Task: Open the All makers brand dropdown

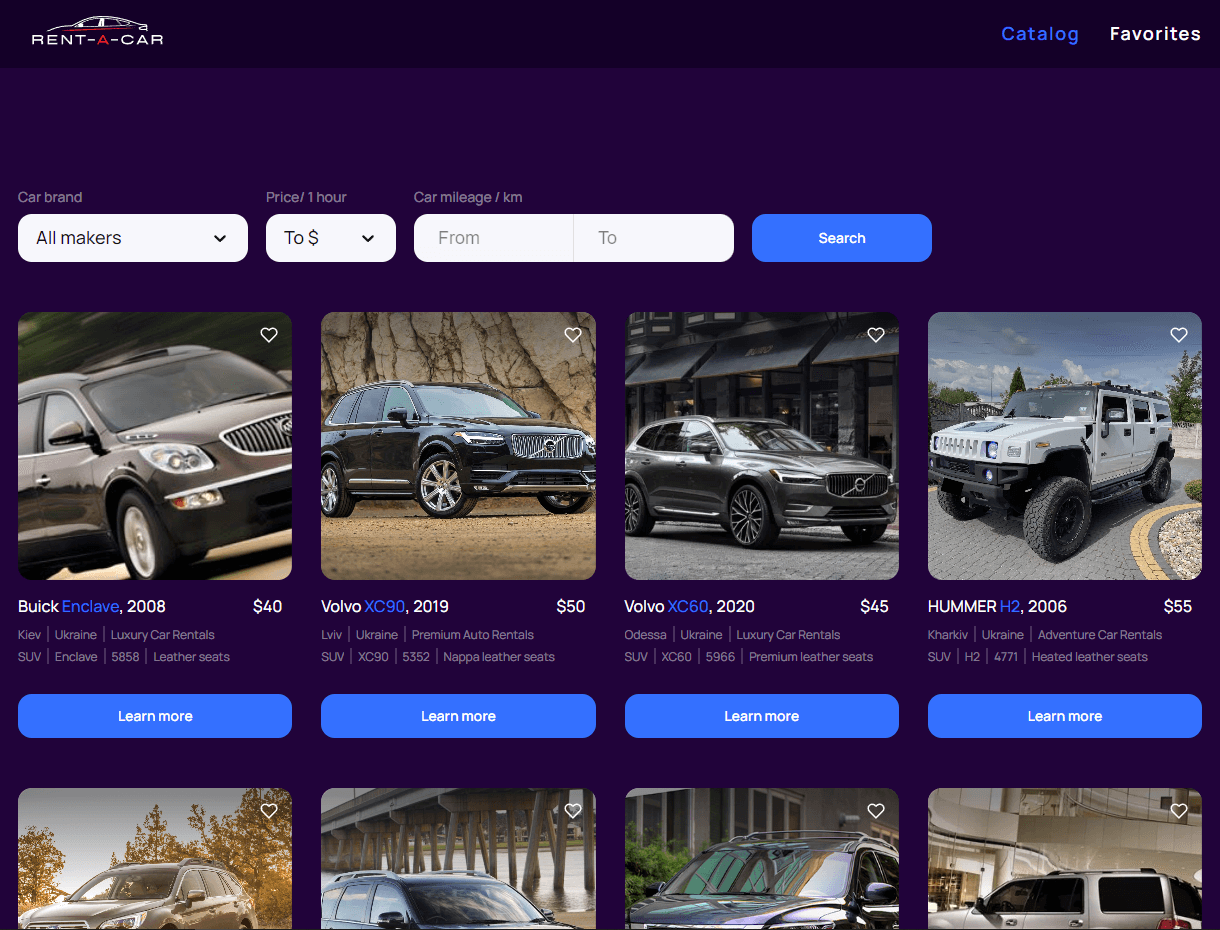Action: click(133, 238)
